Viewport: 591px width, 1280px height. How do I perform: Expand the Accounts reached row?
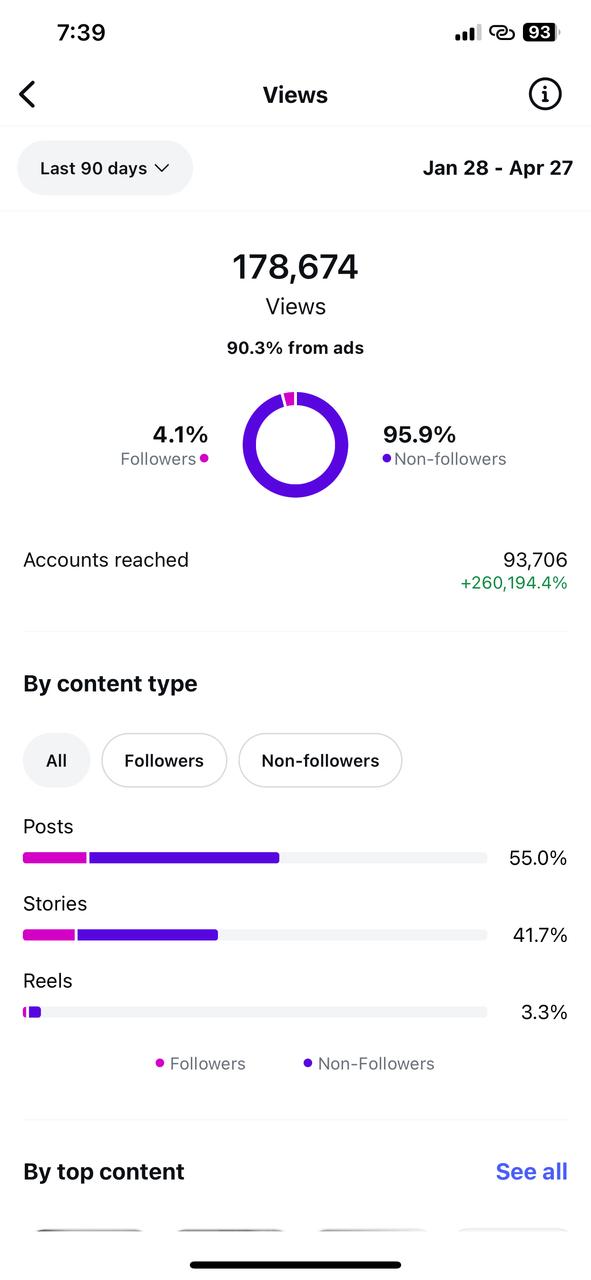click(296, 570)
